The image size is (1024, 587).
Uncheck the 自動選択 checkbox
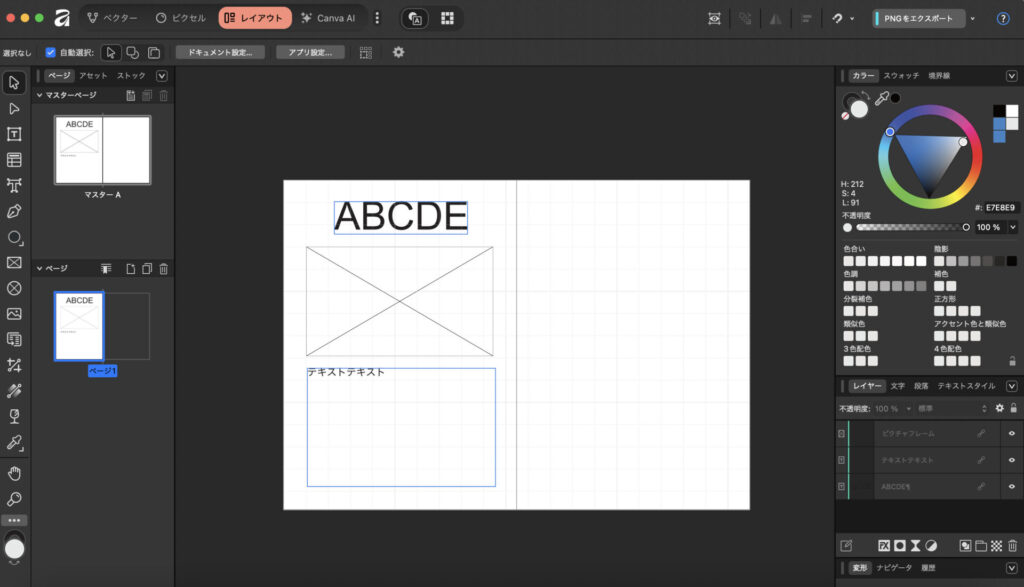(x=51, y=52)
